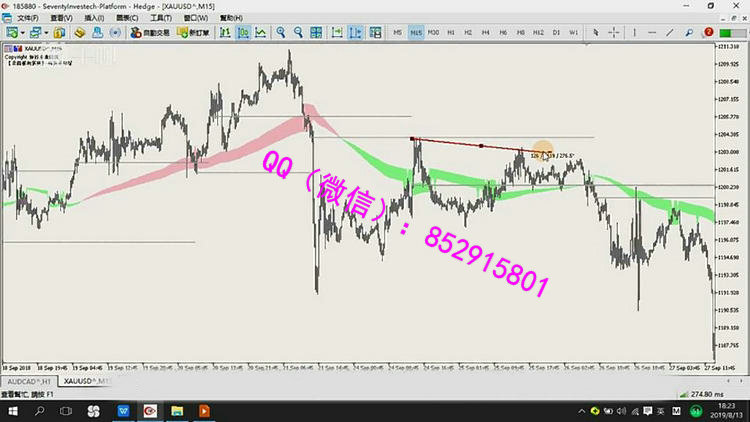750x422 pixels.
Task: Switch chart to candlestick mode
Action: click(242, 33)
